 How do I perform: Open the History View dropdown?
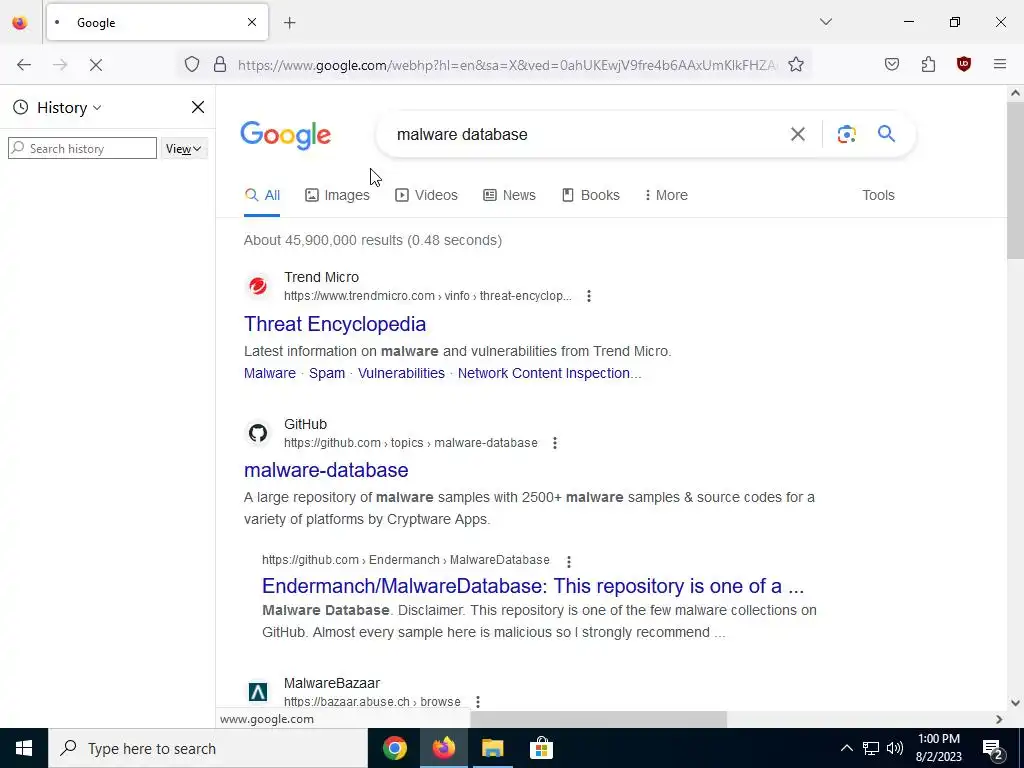point(184,149)
